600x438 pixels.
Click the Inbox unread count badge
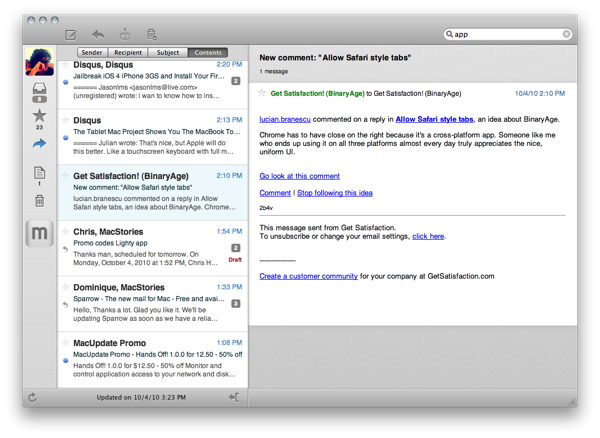point(39,99)
